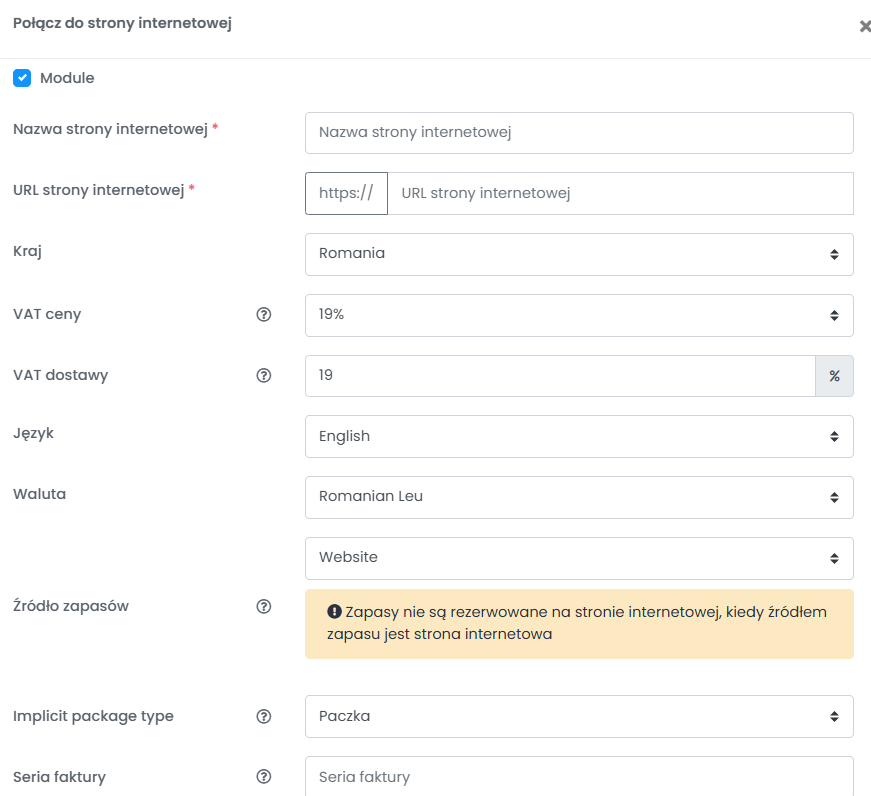The image size is (871, 796).
Task: Open the Waluta dropdown showing Romanian Leu
Action: [x=579, y=497]
